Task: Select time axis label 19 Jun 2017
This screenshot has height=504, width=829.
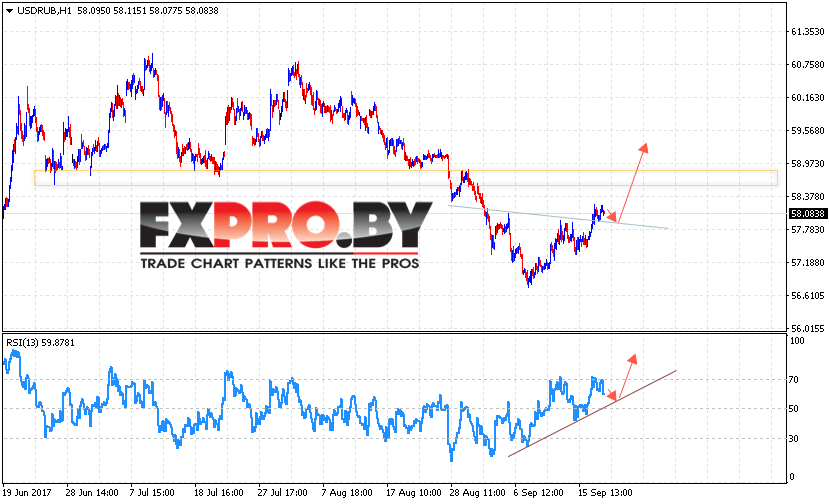Action: click(27, 493)
